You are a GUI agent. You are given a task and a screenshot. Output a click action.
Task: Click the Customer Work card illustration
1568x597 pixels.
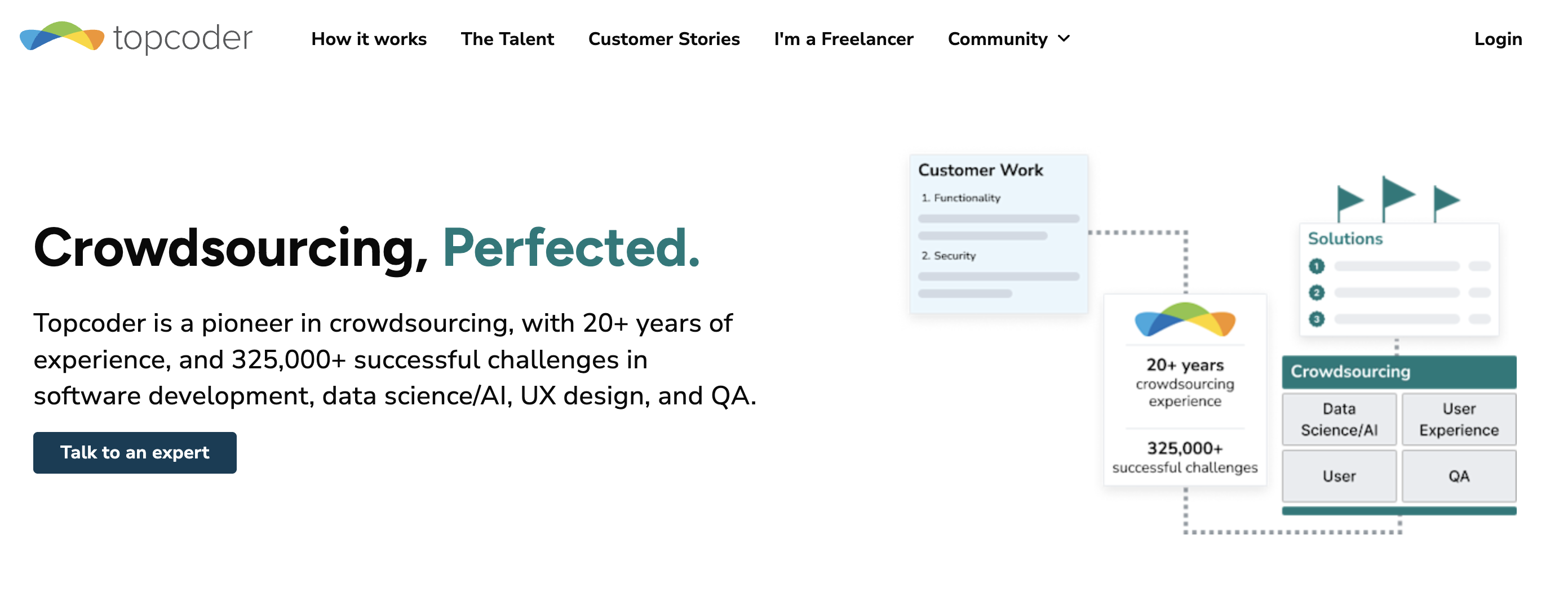pos(998,234)
